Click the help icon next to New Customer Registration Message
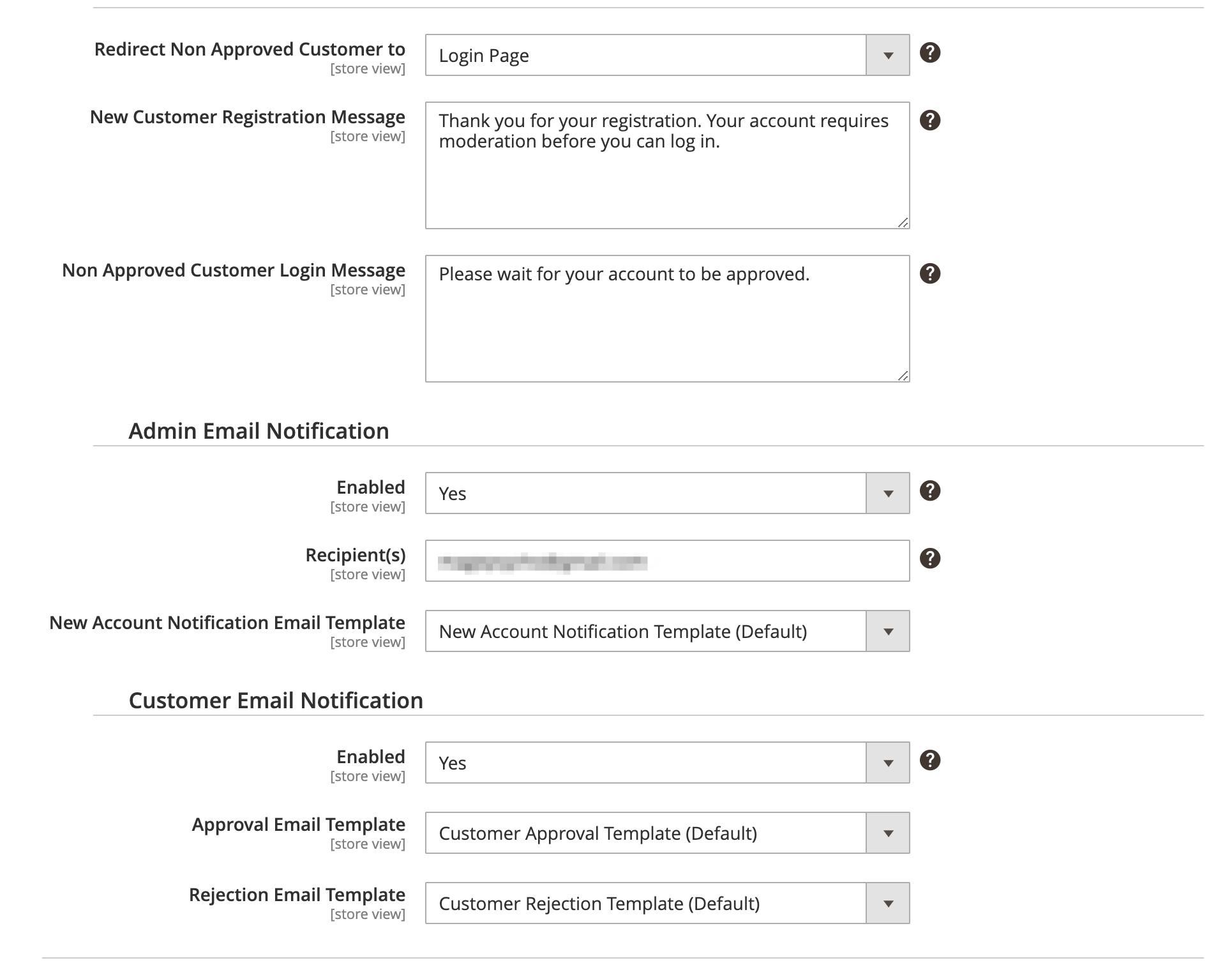The image size is (1232, 972). click(x=930, y=120)
